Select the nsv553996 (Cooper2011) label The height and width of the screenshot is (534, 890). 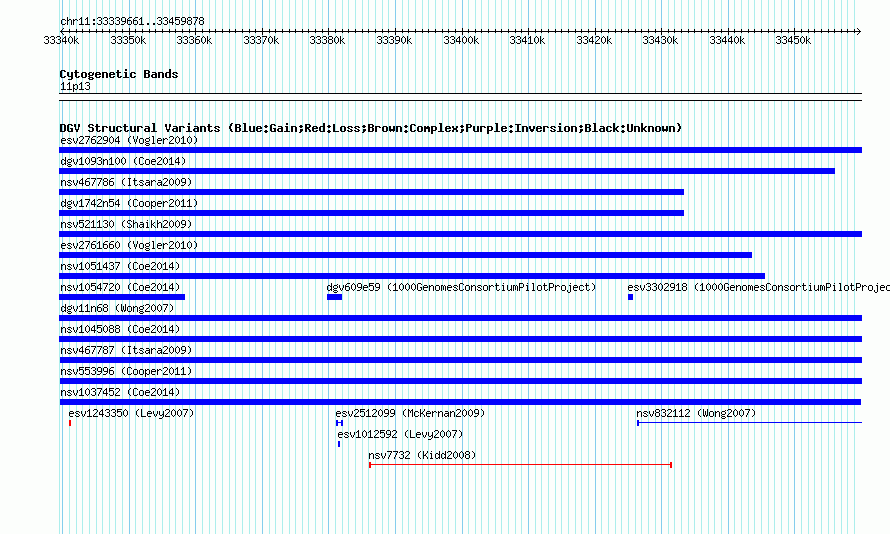(127, 371)
